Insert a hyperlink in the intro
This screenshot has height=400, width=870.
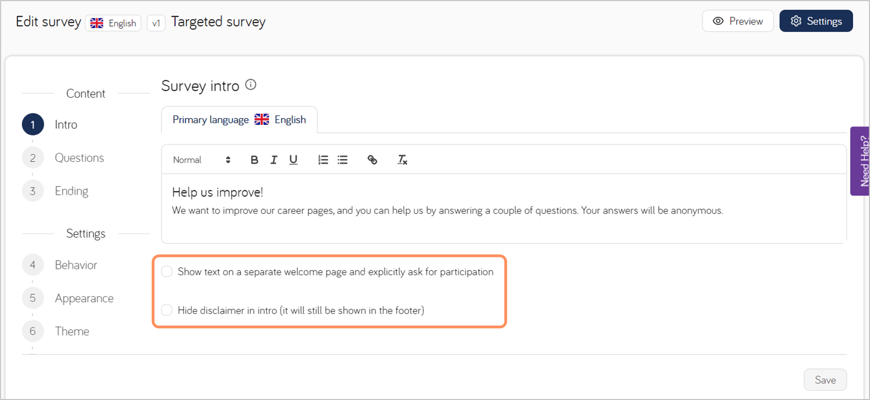click(372, 160)
